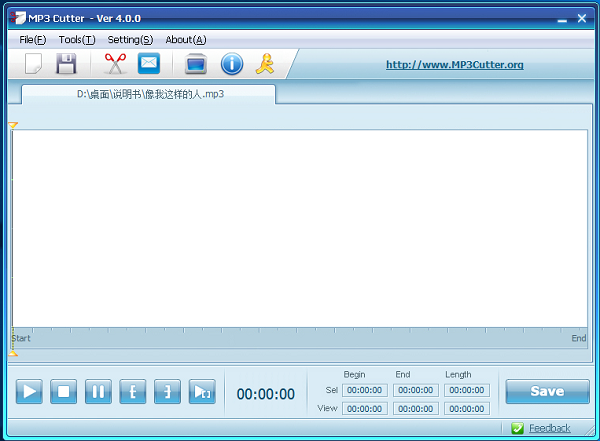Select the 像我这样的人.mp3 file tab
Image resolution: width=600 pixels, height=441 pixels.
148,94
